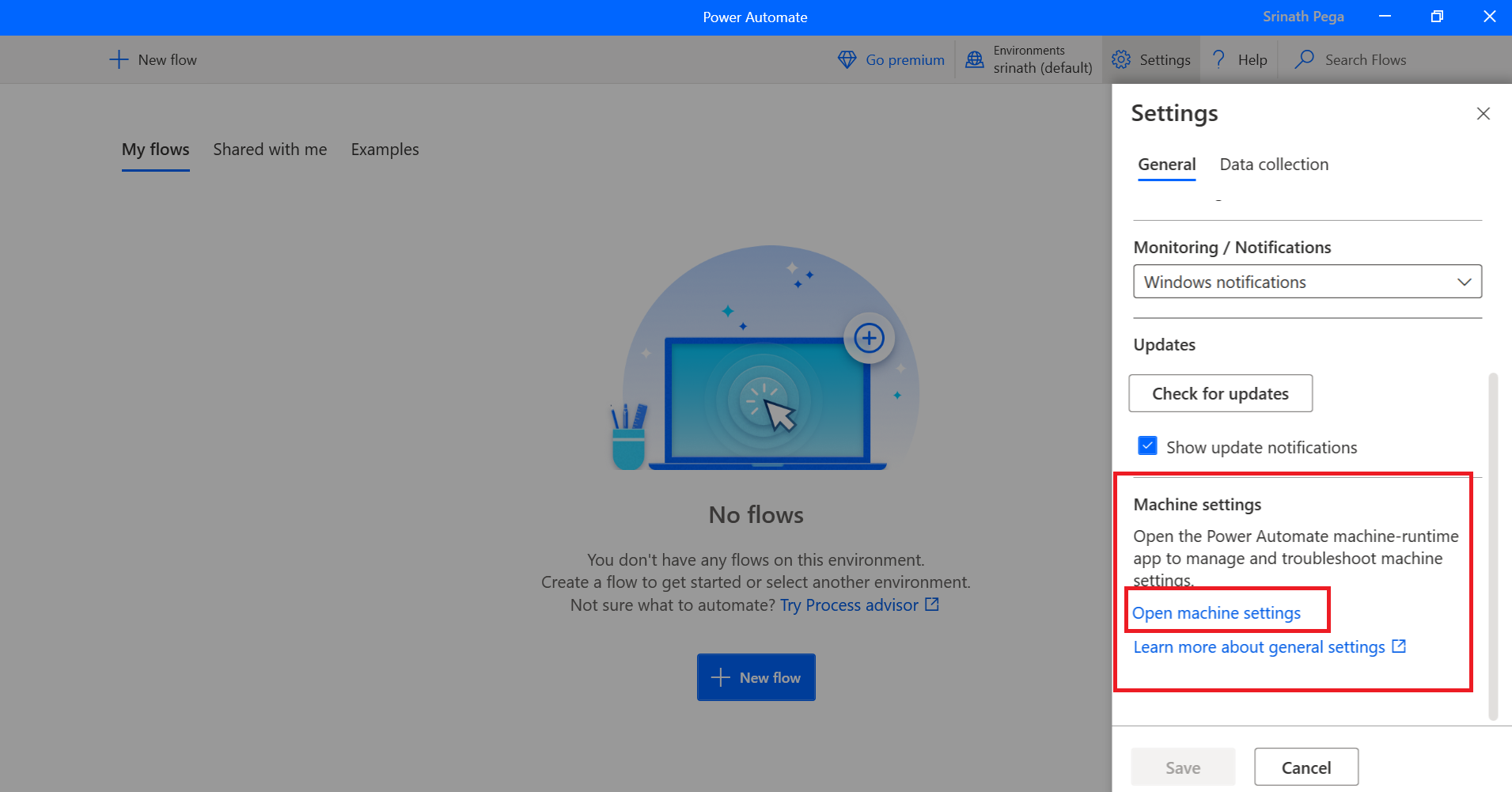The height and width of the screenshot is (792, 1512).
Task: Click external link icon after general settings link
Action: [1399, 646]
